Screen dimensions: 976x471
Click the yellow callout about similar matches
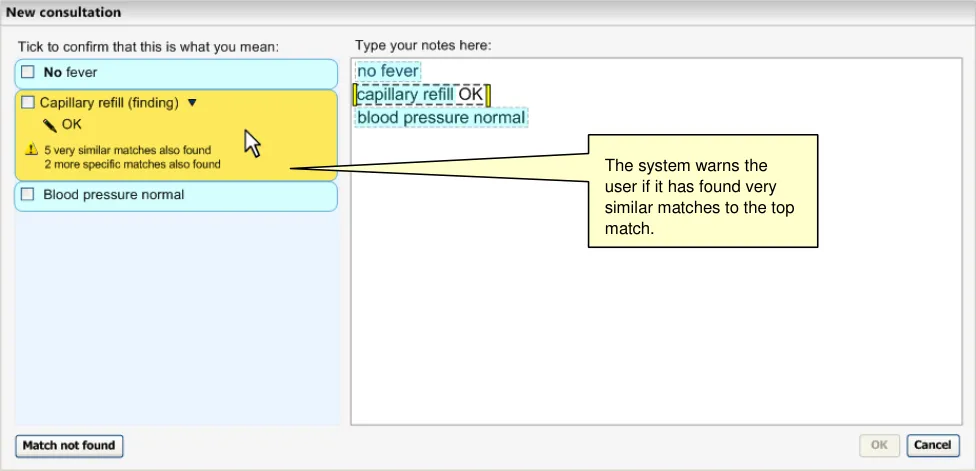[x=703, y=190]
